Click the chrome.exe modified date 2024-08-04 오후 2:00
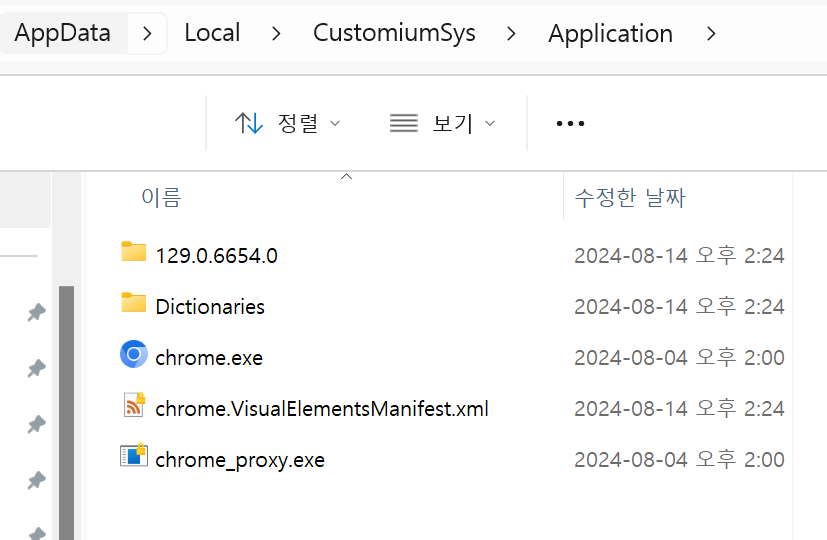 tap(679, 358)
